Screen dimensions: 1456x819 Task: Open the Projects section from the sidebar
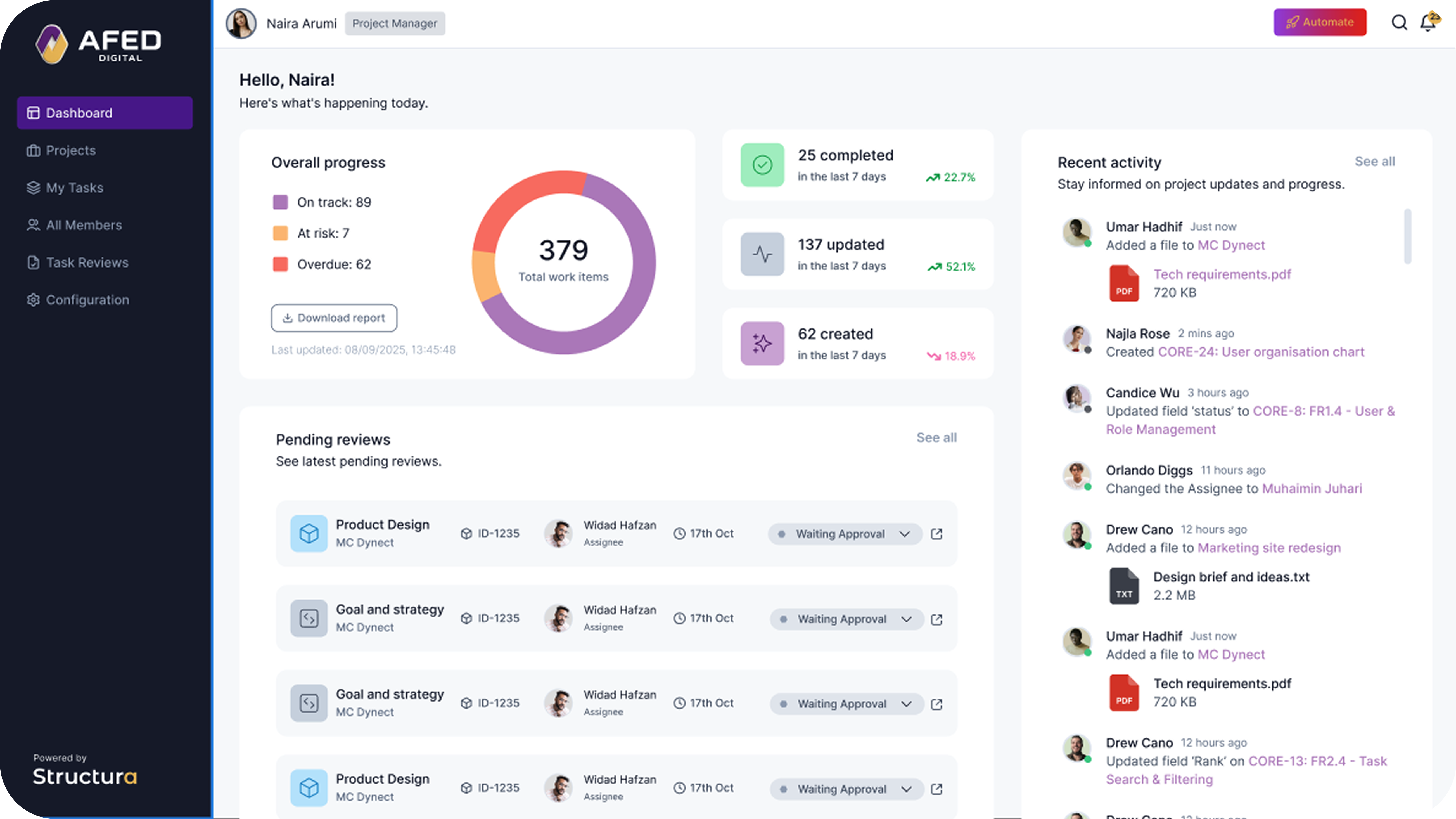tap(71, 150)
